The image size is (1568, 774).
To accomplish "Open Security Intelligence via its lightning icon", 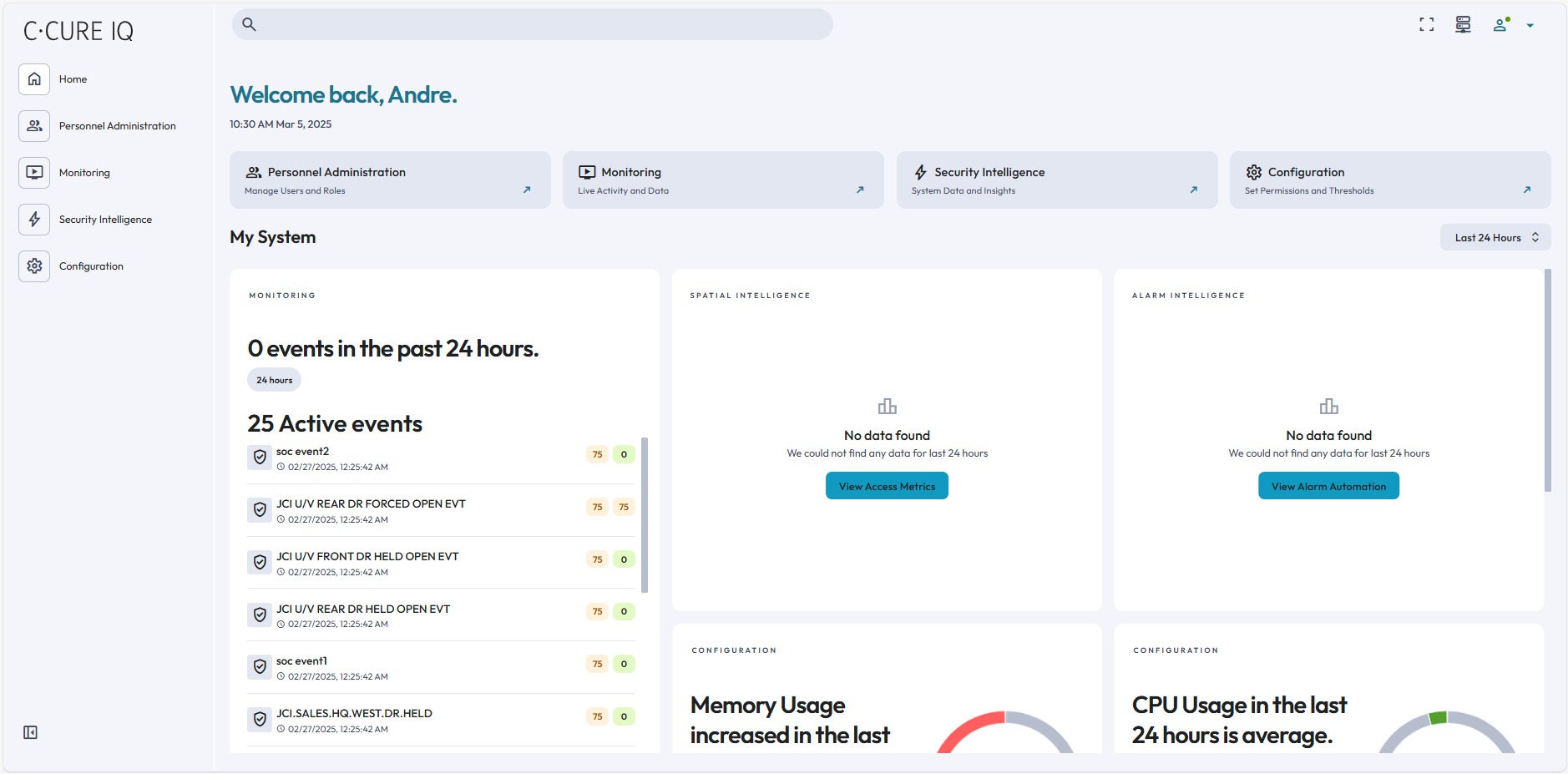I will [34, 219].
